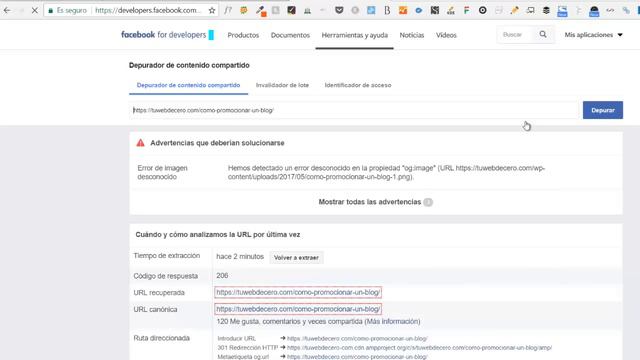Select the 'Tiempo de extracción' label

167,256
